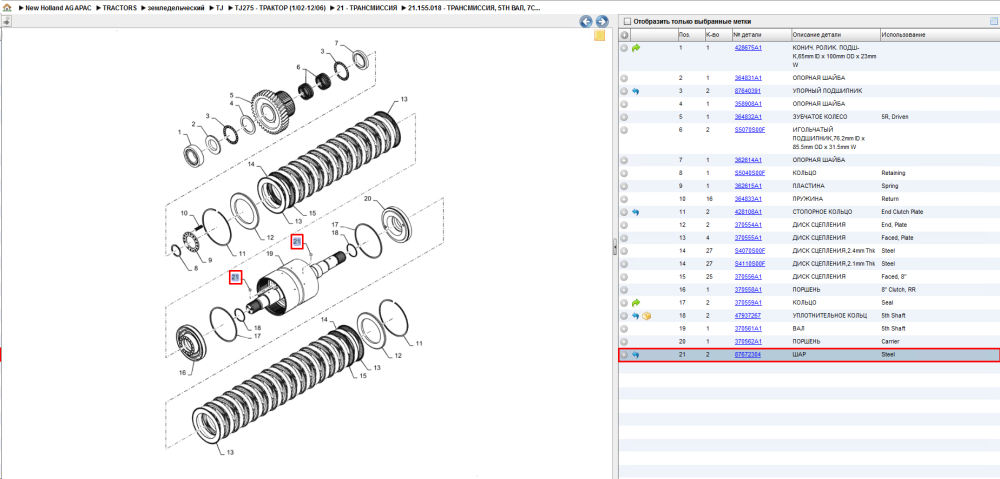
Task: Go to previous diagram with left arrow
Action: tap(586, 21)
